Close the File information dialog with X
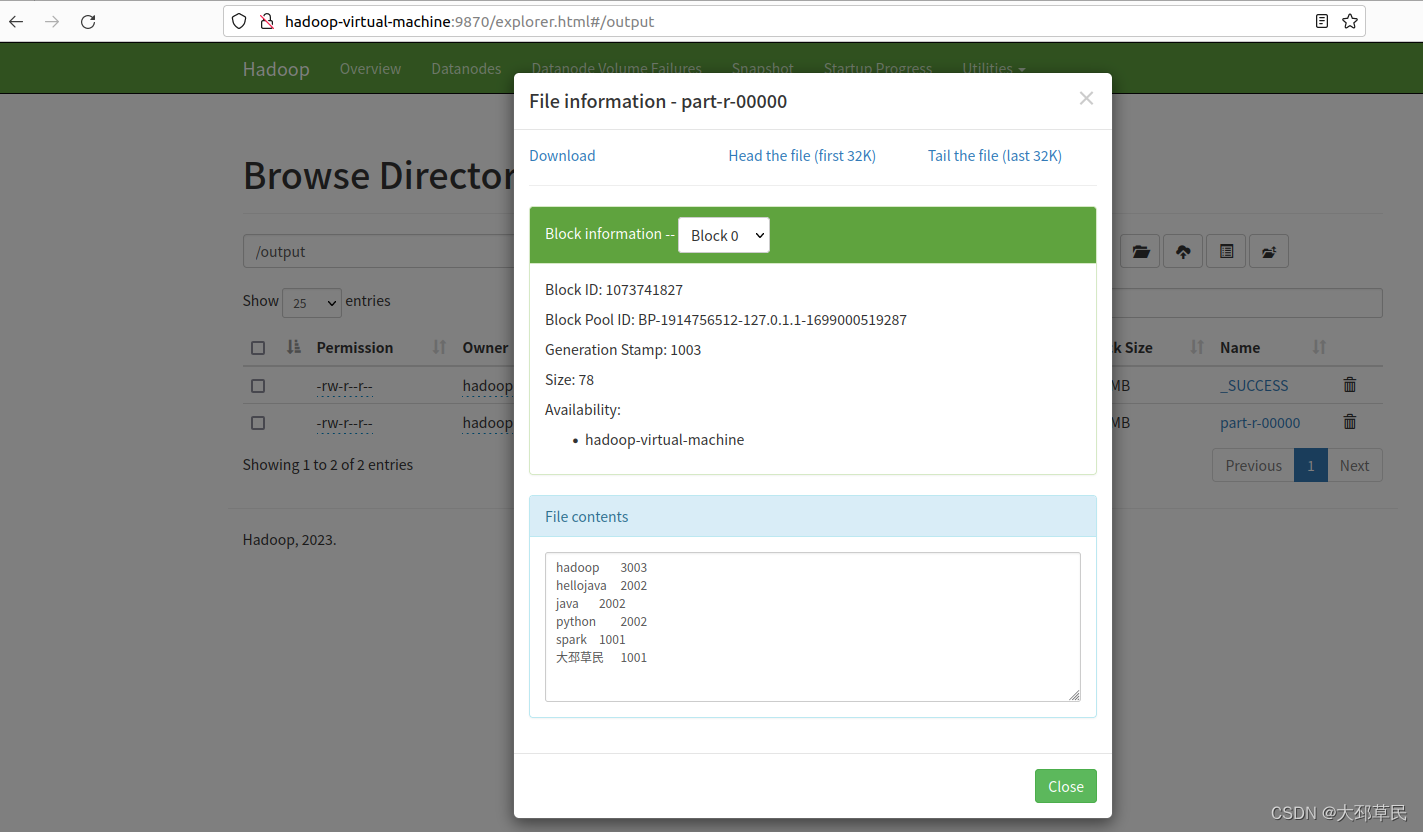The width and height of the screenshot is (1423, 832). pos(1086,98)
